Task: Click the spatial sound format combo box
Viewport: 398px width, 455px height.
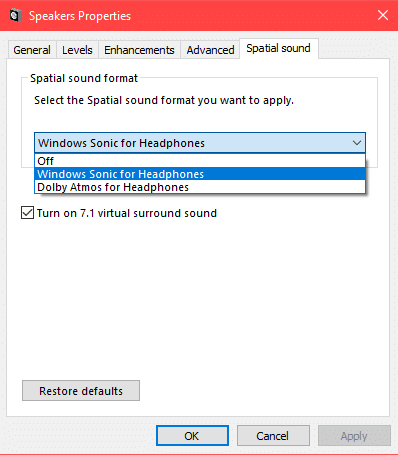Action: (x=200, y=143)
